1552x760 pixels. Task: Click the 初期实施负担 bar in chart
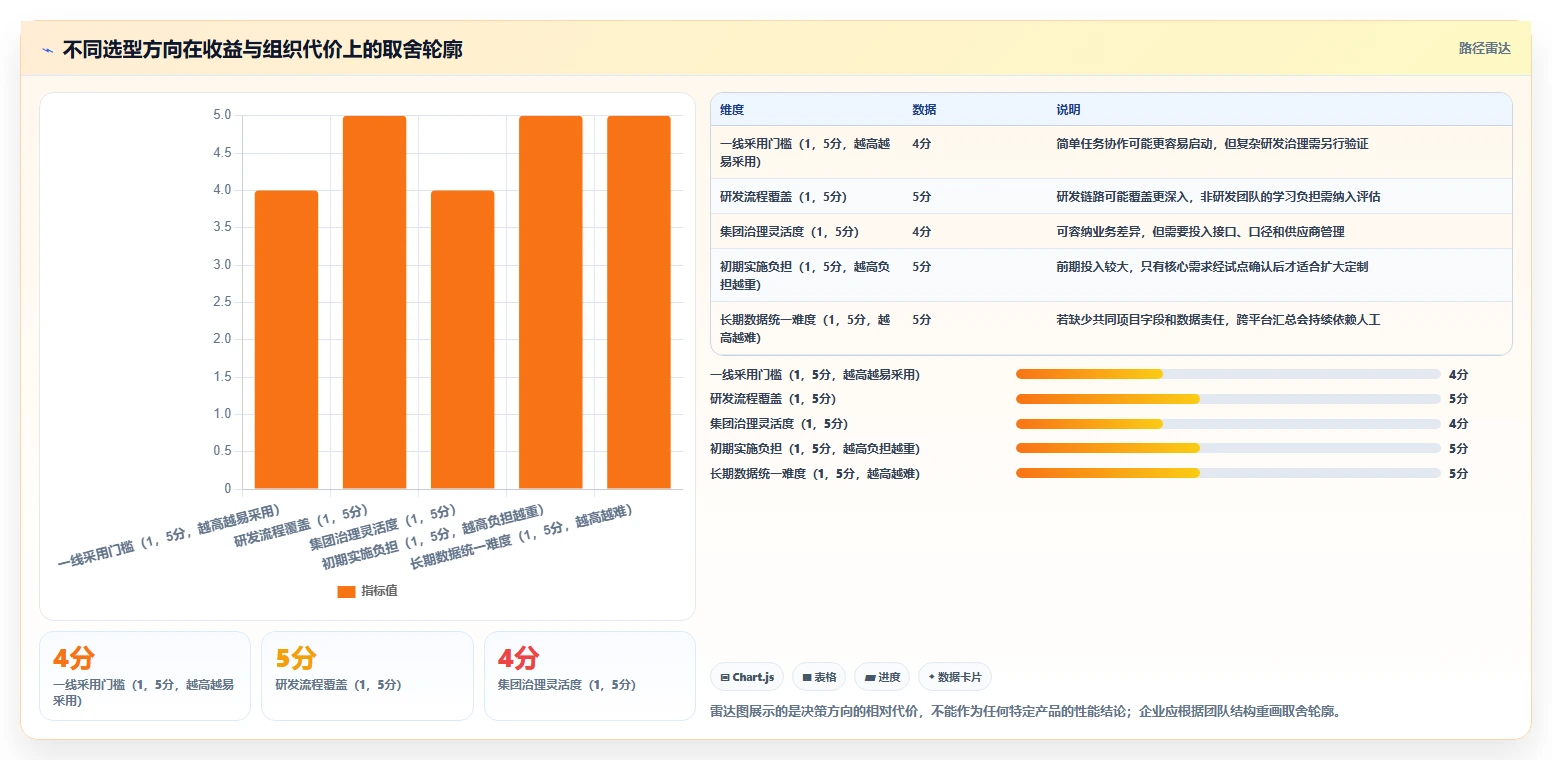pyautogui.click(x=550, y=302)
